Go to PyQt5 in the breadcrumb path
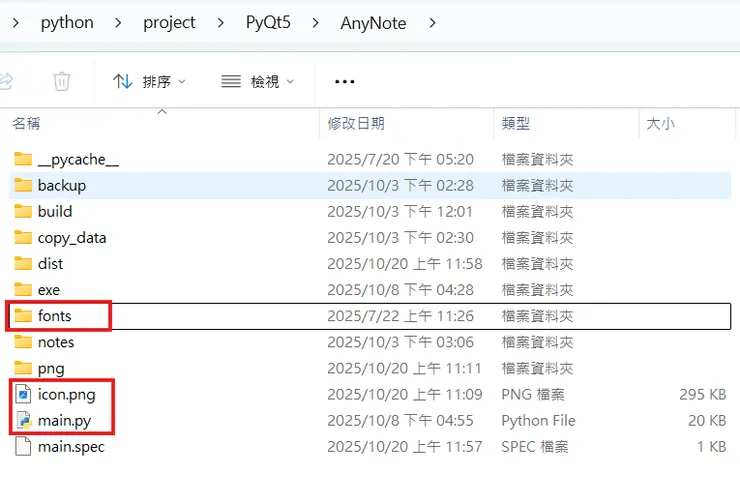The height and width of the screenshot is (504, 740). point(268,23)
